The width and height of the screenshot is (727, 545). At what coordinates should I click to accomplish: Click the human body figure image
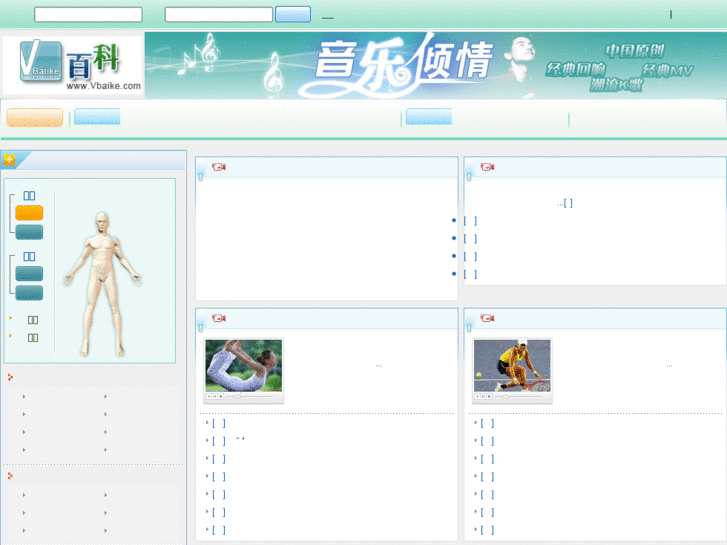coord(102,284)
